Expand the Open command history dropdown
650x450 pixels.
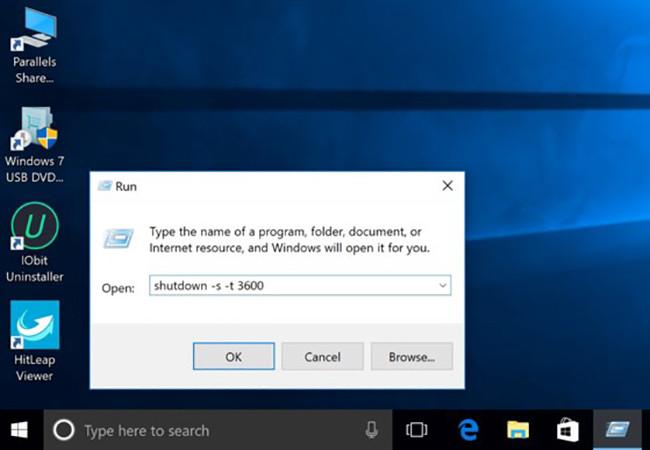pyautogui.click(x=442, y=286)
